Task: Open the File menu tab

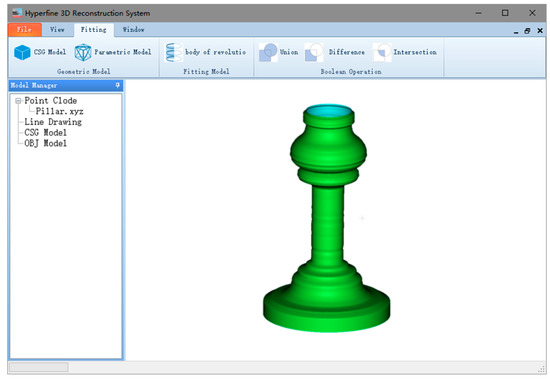Action: coord(25,30)
